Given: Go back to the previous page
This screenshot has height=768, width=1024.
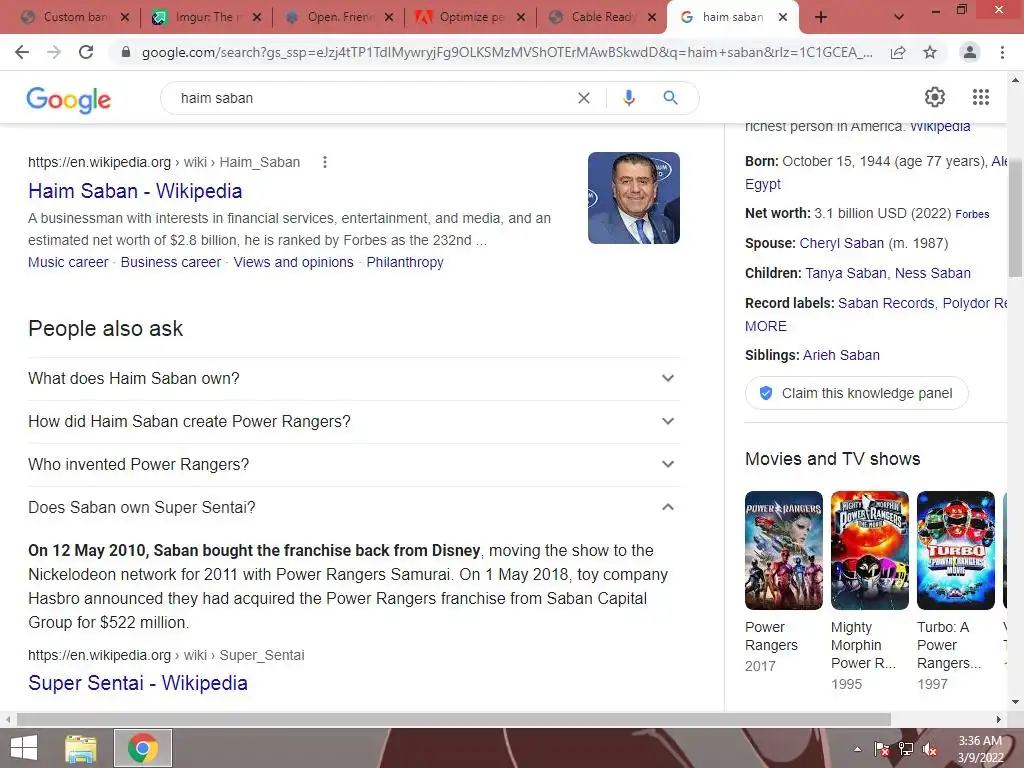Looking at the screenshot, I should [22, 52].
